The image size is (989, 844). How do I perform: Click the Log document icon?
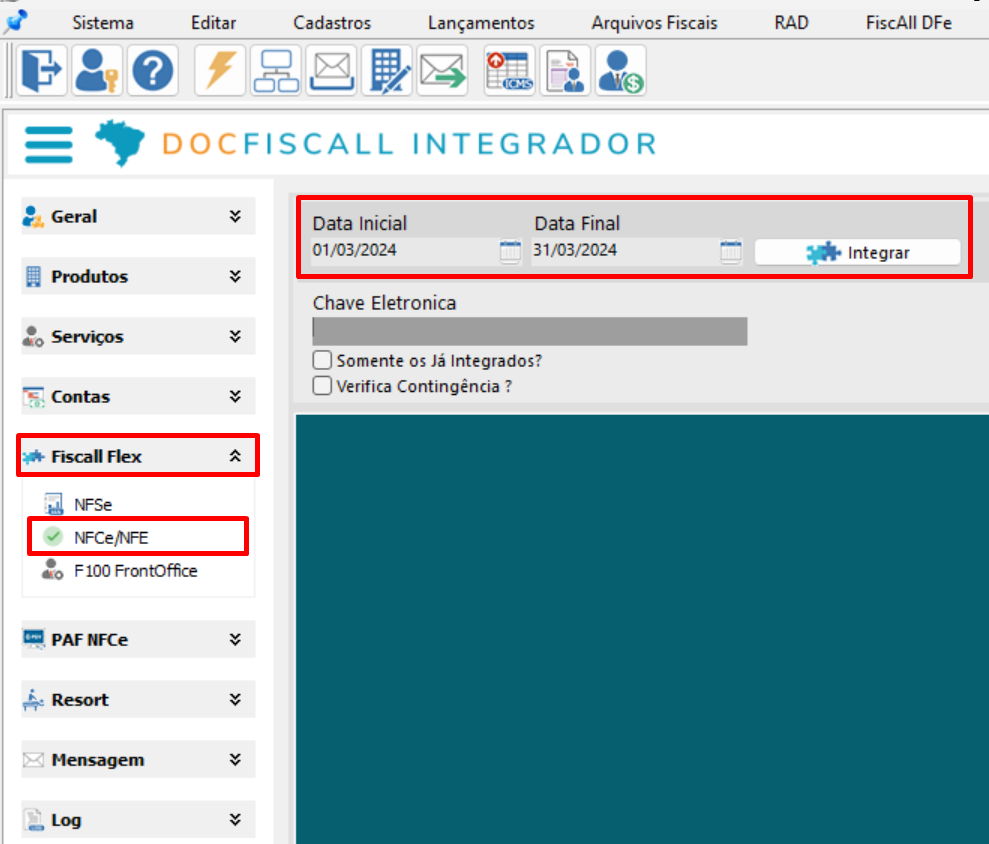[x=33, y=819]
